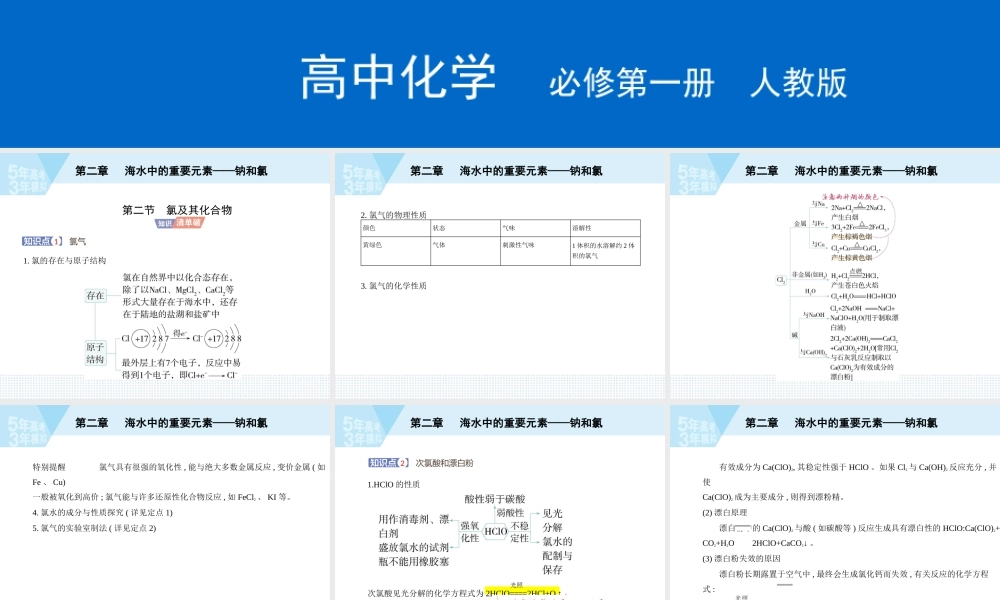Select the heading 1.HClO 的性质
The width and height of the screenshot is (1000, 600).
393,485
